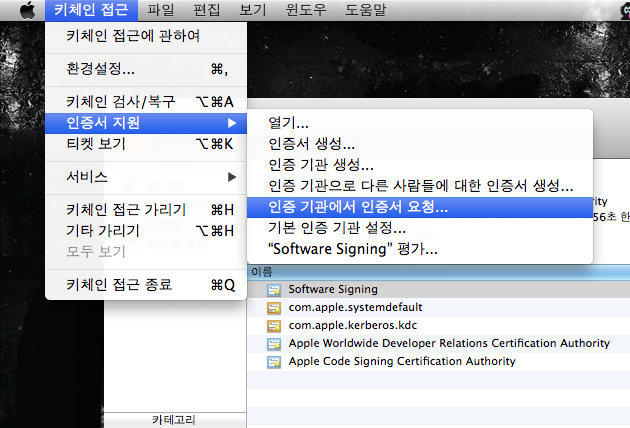Screen dimensions: 630x428
Task: Click the 이름 column header
Action: [438, 272]
